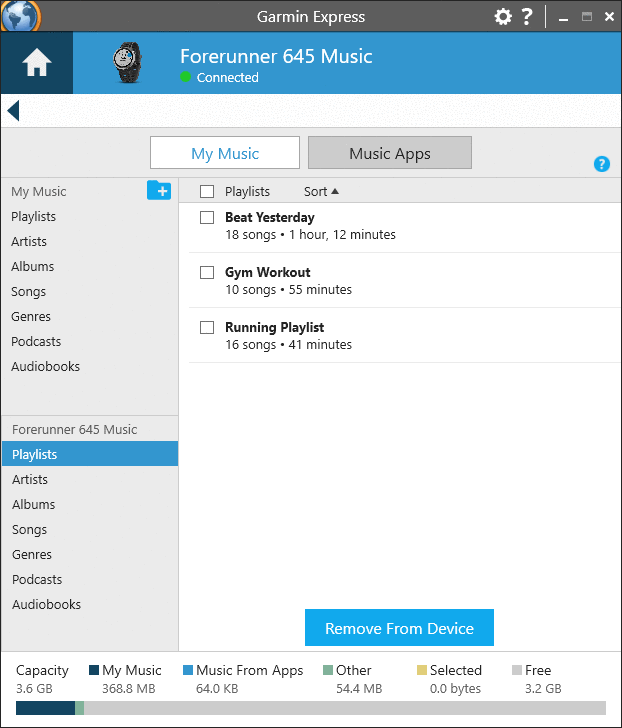Select Artists under Forerunner 645 Music
Screen dimensions: 622x728
(30, 479)
